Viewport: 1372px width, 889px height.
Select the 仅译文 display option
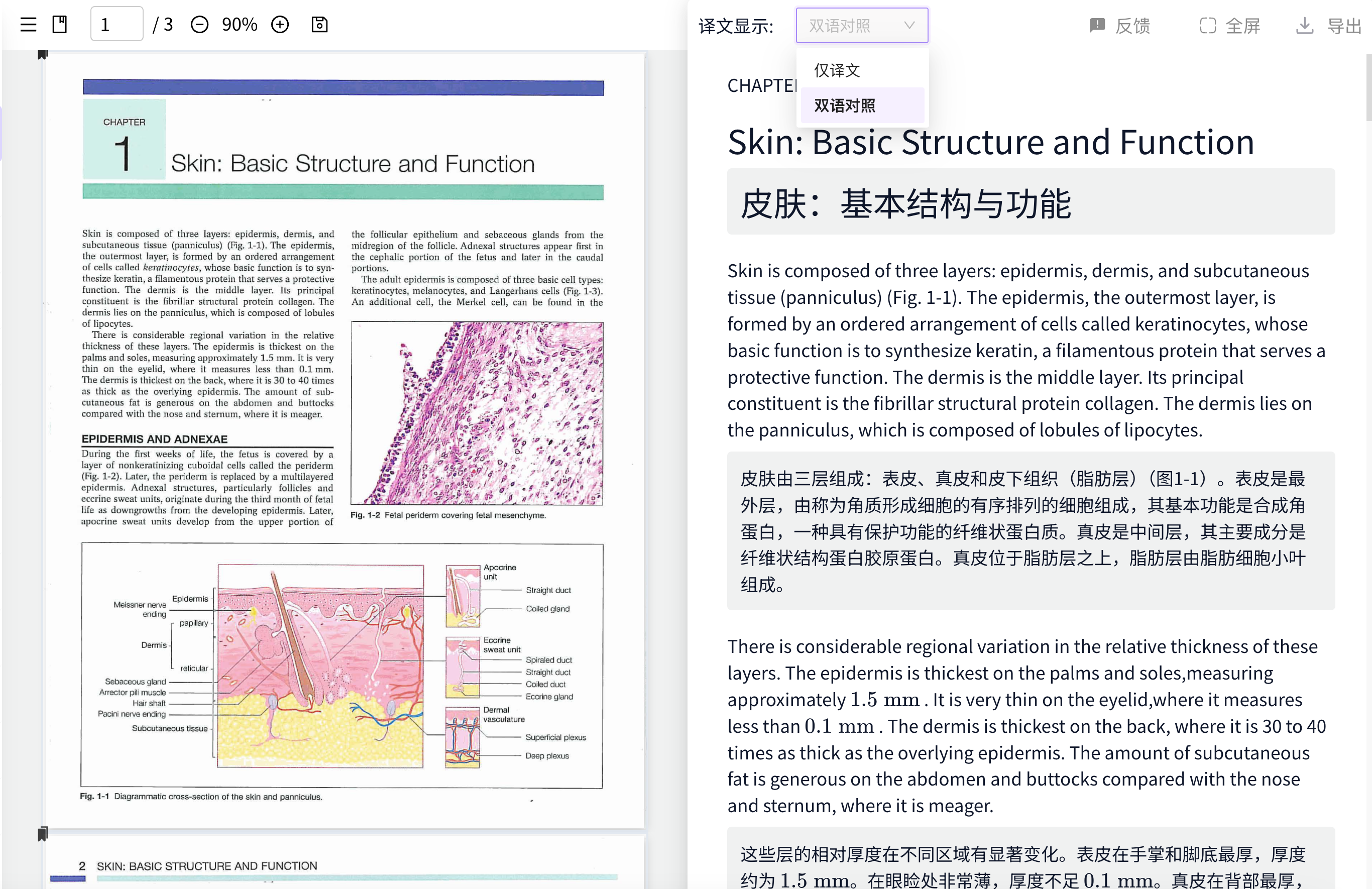(837, 70)
